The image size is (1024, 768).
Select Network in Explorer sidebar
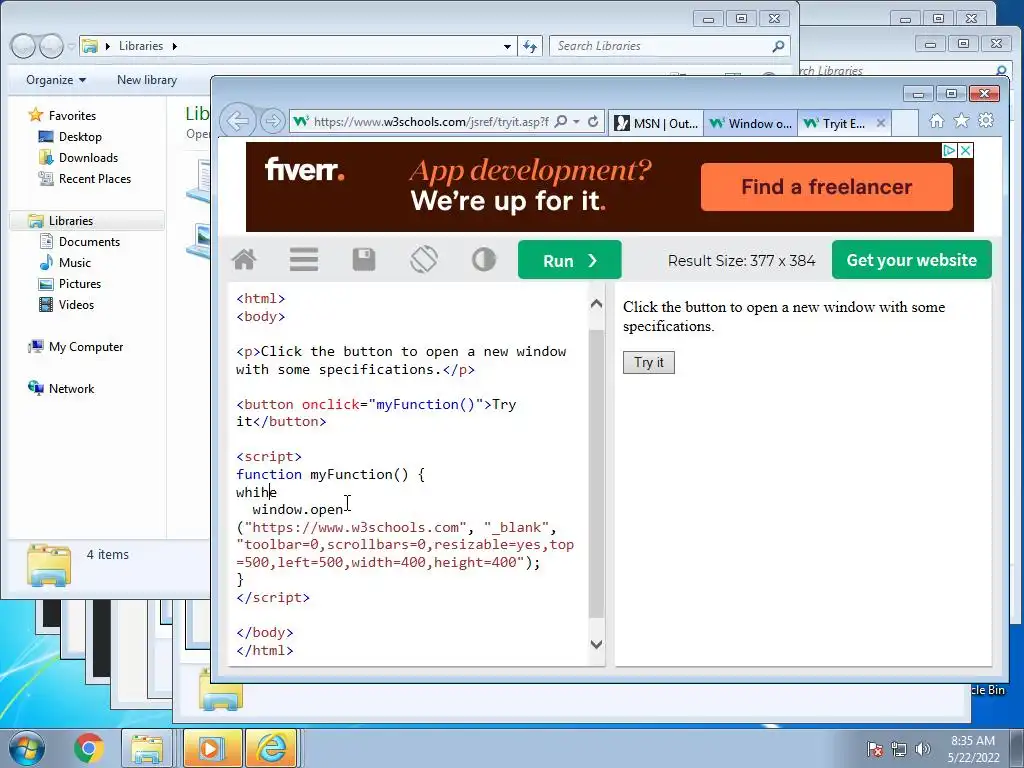tap(71, 389)
